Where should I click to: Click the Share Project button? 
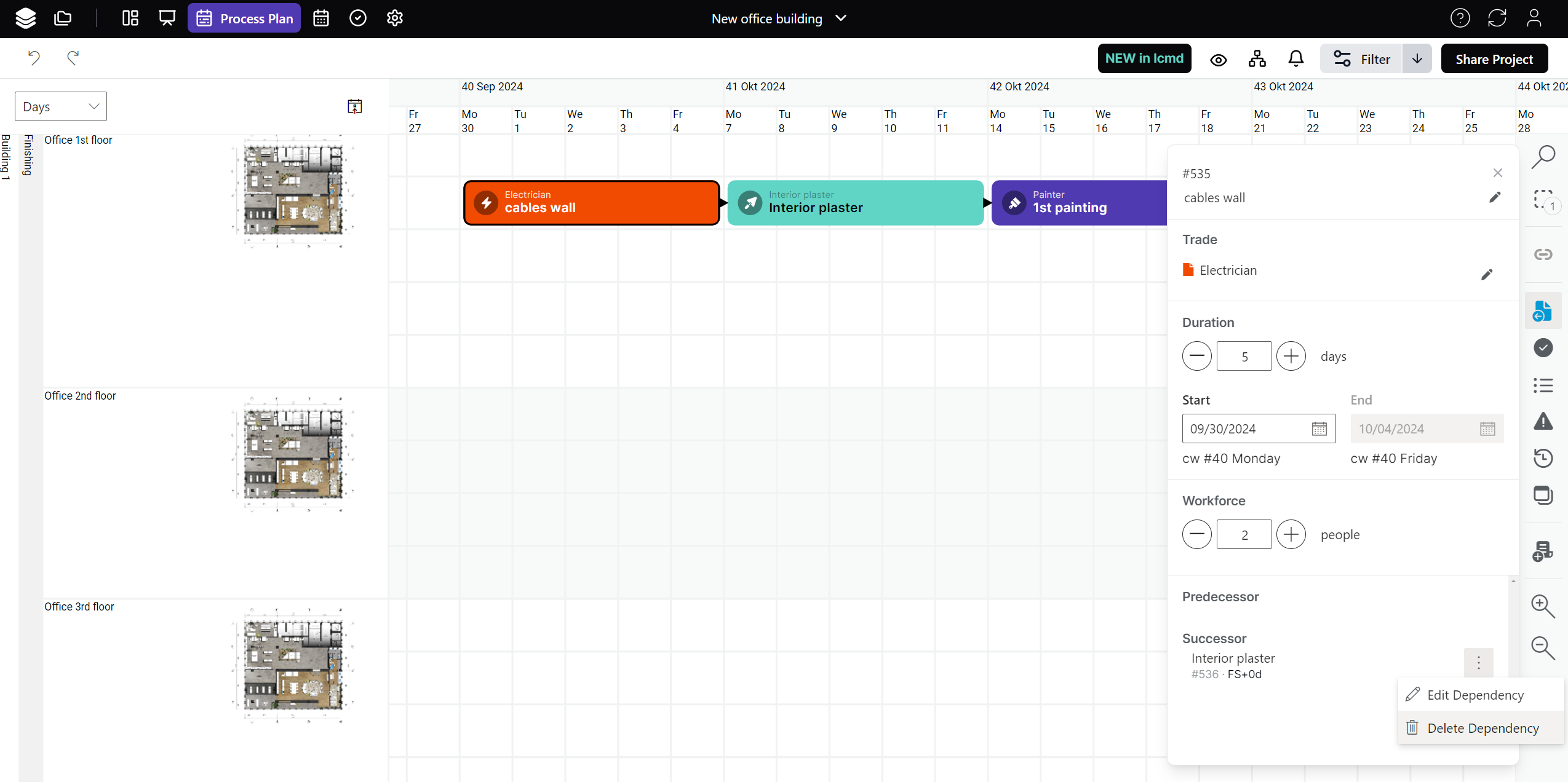point(1494,59)
